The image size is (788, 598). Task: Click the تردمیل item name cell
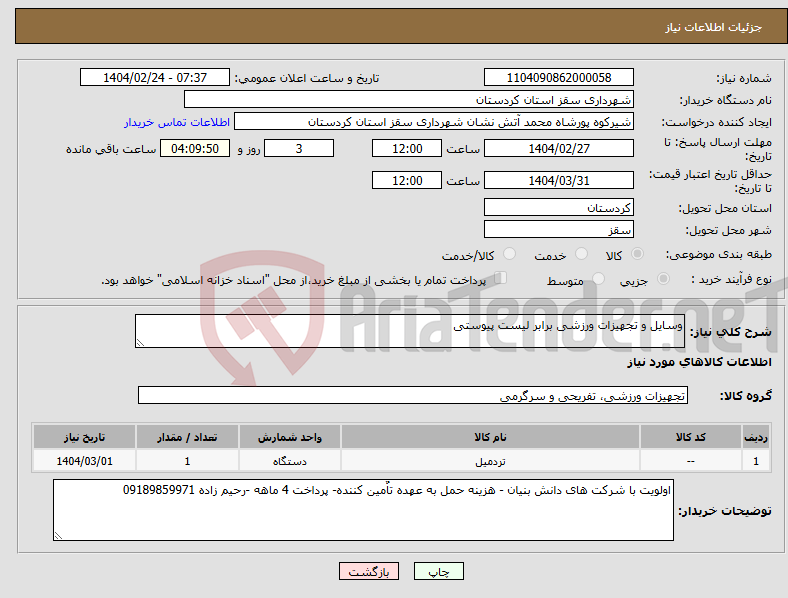click(490, 461)
